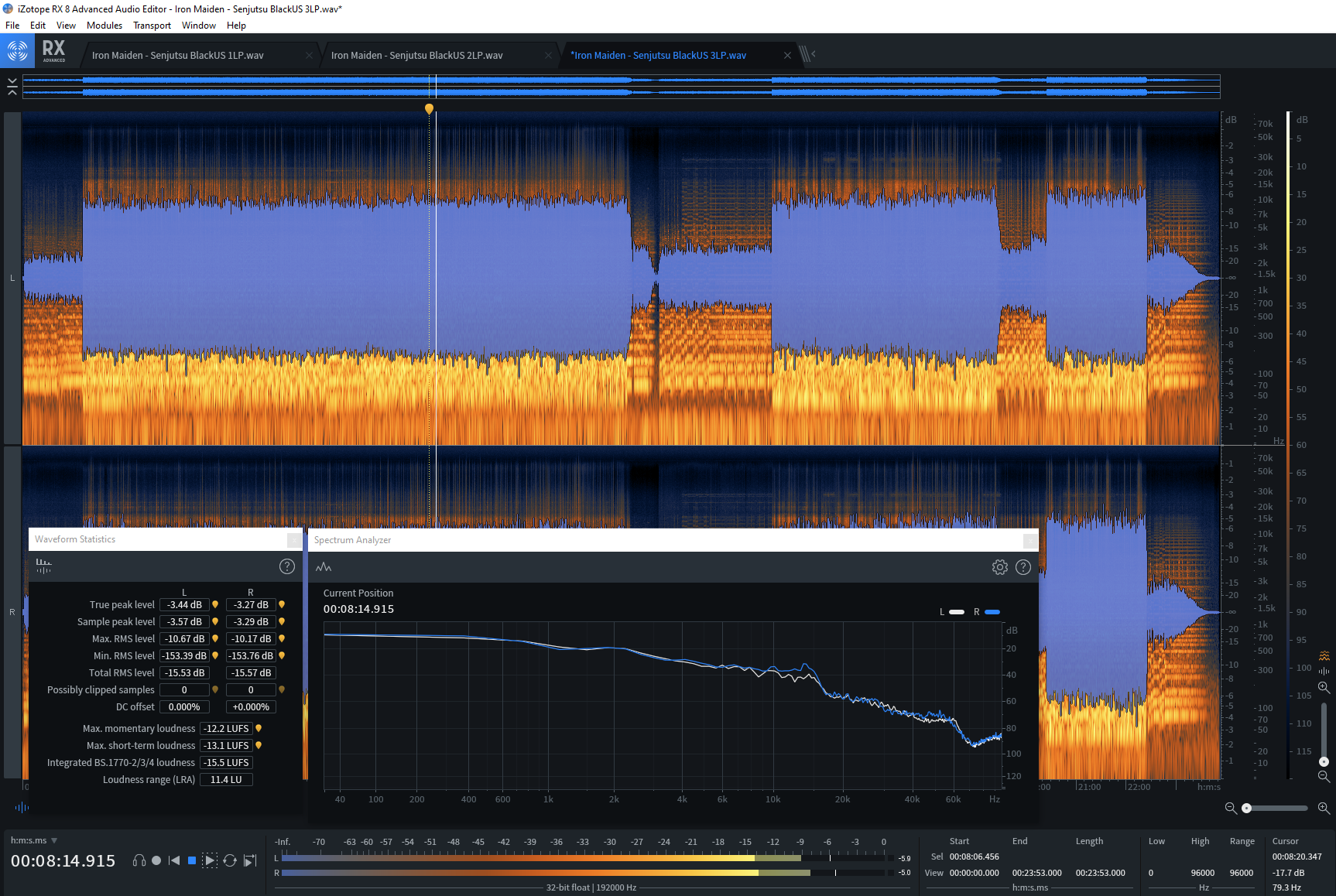
Task: Click the Record button
Action: pos(156,860)
